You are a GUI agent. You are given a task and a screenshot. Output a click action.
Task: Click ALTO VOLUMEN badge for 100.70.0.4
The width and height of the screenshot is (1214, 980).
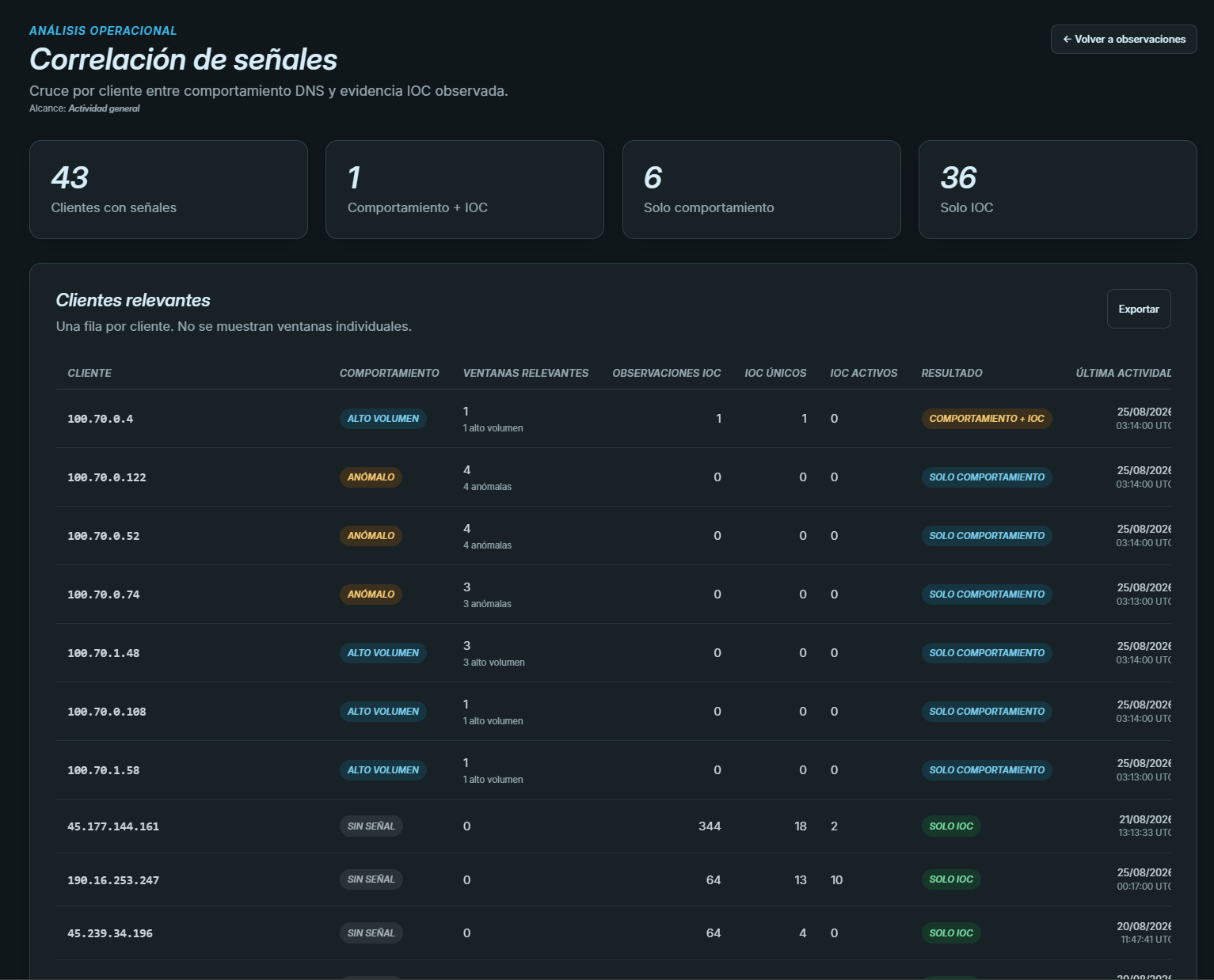point(383,419)
